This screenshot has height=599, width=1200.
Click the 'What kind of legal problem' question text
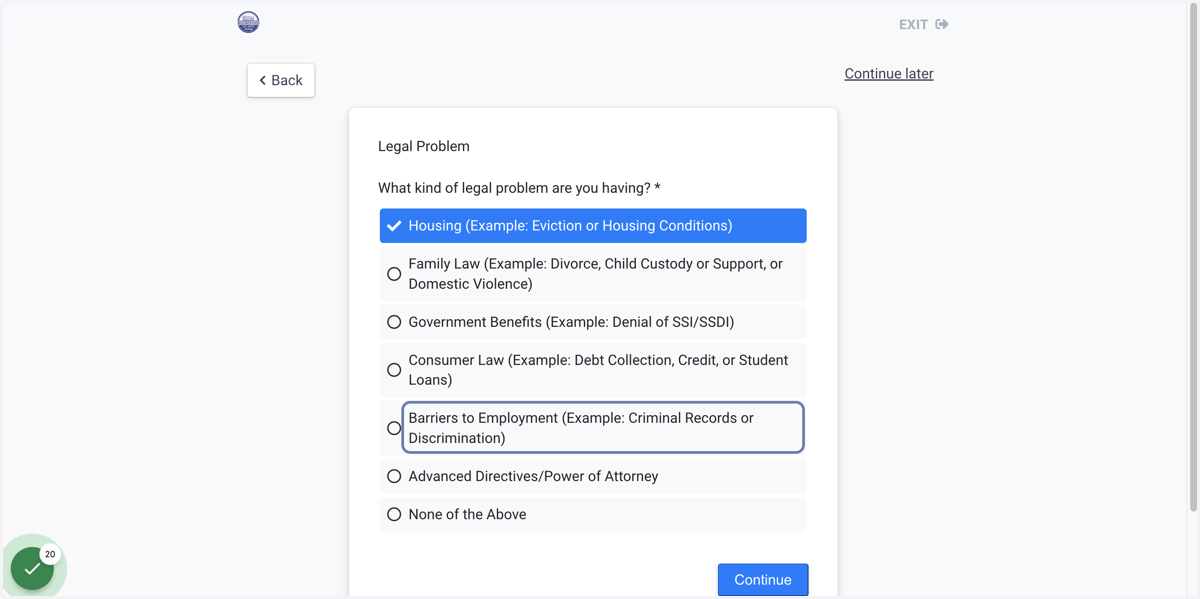[519, 188]
